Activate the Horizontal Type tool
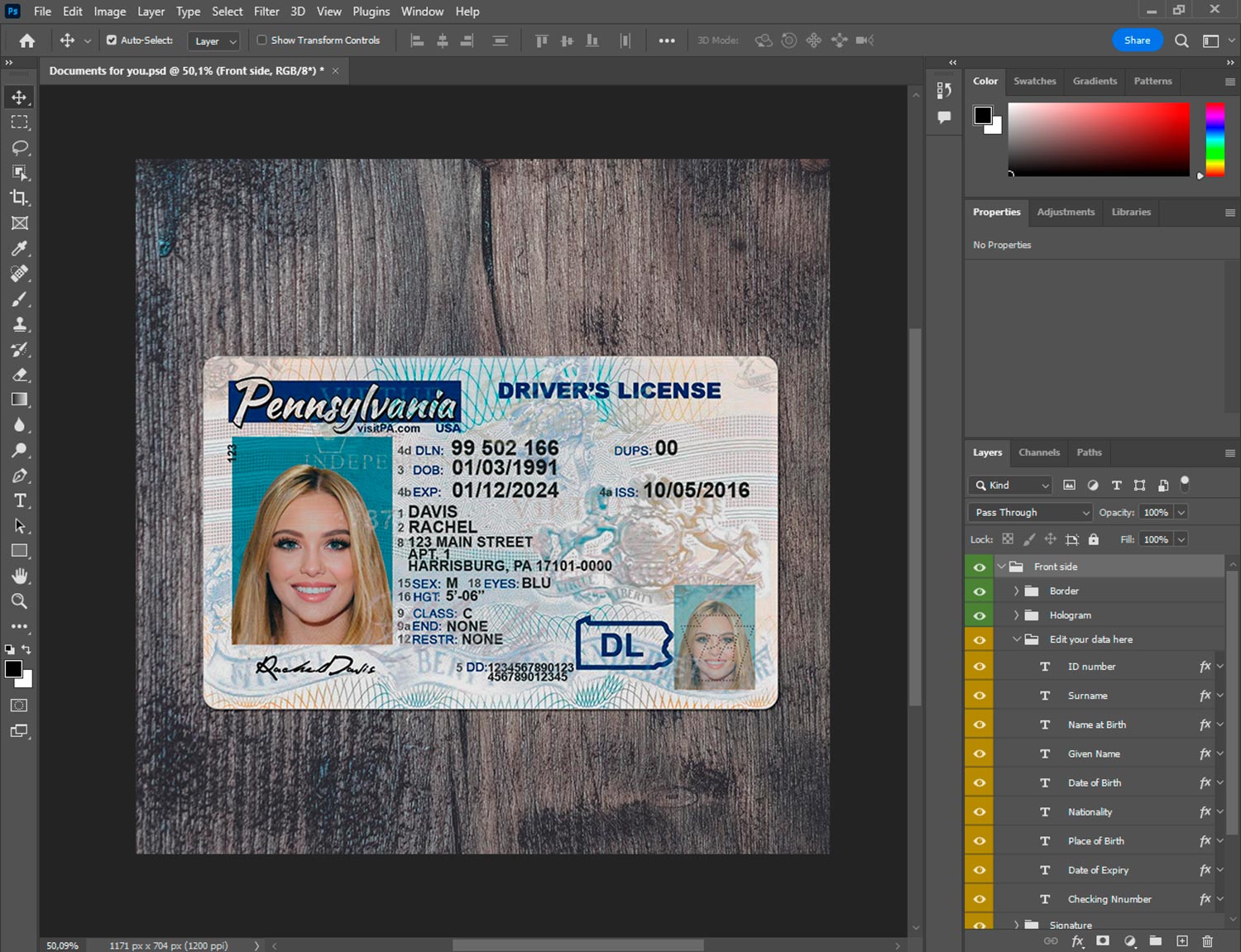Screen dimensions: 1241x952 click(x=19, y=500)
